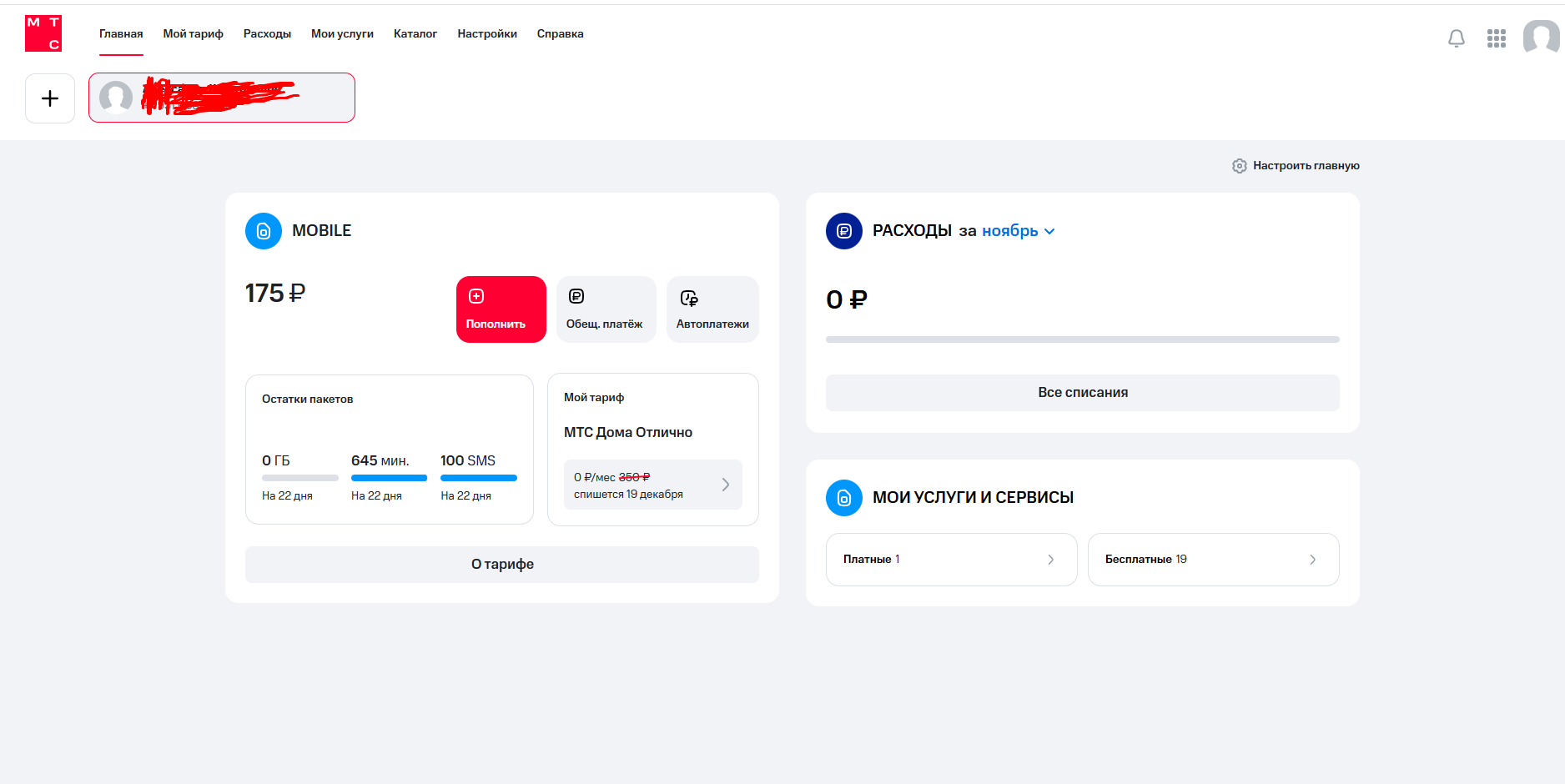Viewport: 1565px width, 784px height.
Task: Select the redacted account card
Action: 222,98
